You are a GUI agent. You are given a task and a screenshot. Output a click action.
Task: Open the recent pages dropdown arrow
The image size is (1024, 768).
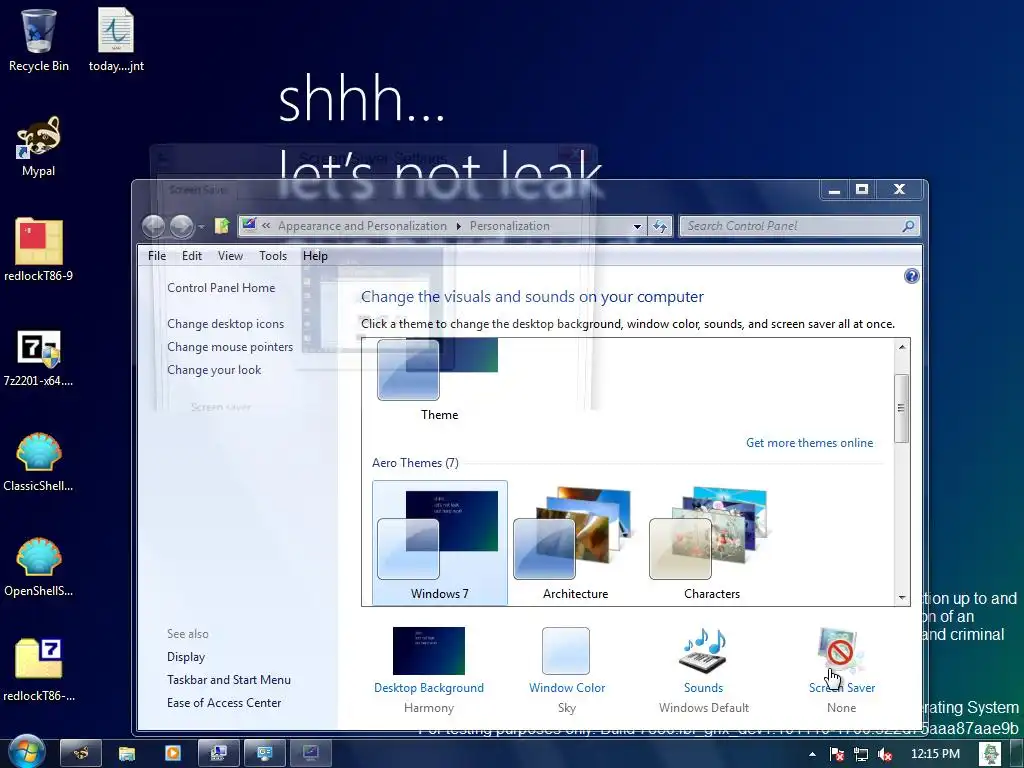[x=201, y=227]
